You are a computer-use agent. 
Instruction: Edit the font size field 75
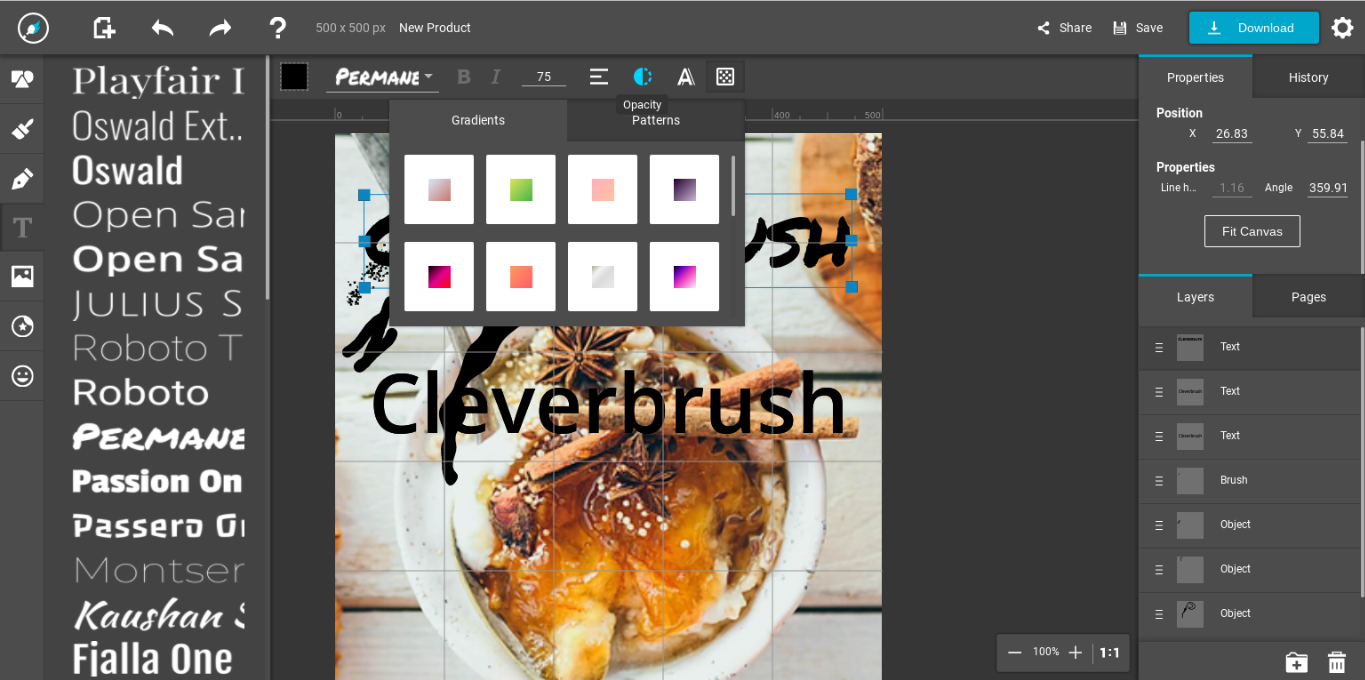pyautogui.click(x=544, y=77)
